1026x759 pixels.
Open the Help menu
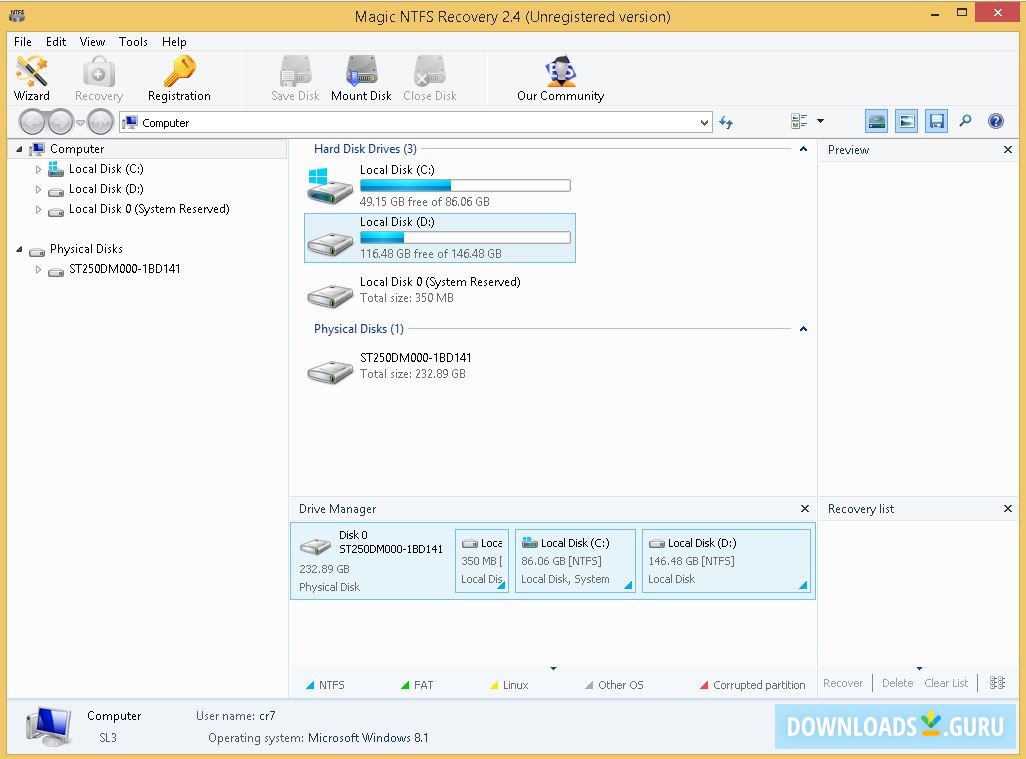pyautogui.click(x=174, y=42)
